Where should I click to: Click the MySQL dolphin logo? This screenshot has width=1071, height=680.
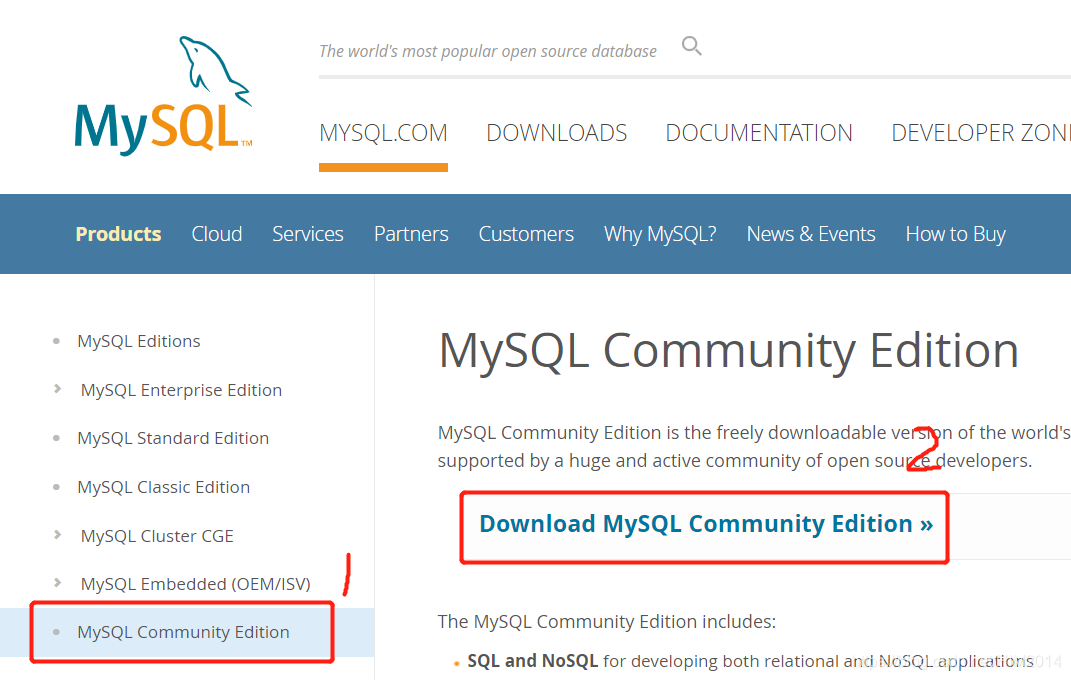(x=163, y=96)
